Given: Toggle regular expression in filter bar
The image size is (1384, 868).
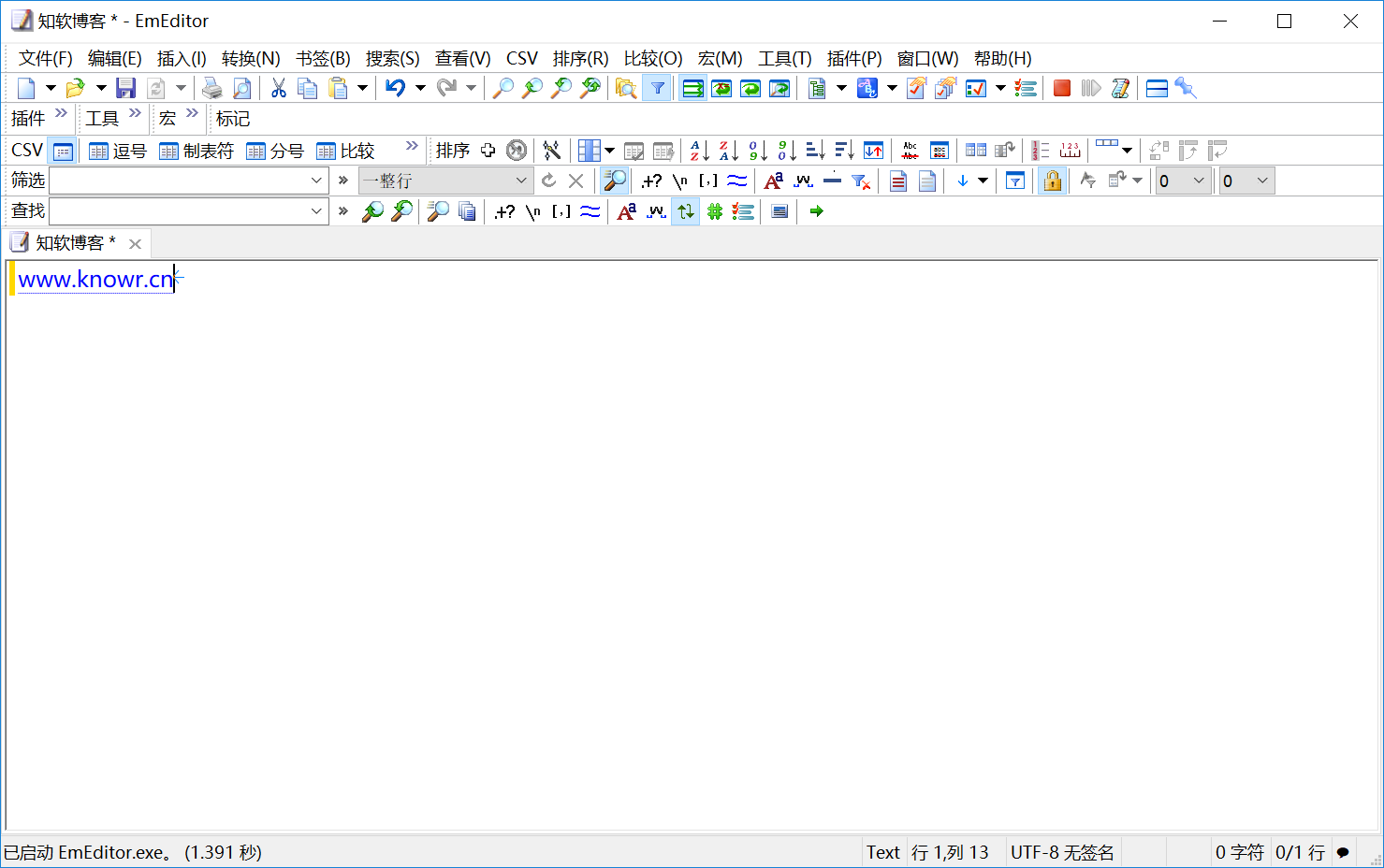Looking at the screenshot, I should (651, 181).
